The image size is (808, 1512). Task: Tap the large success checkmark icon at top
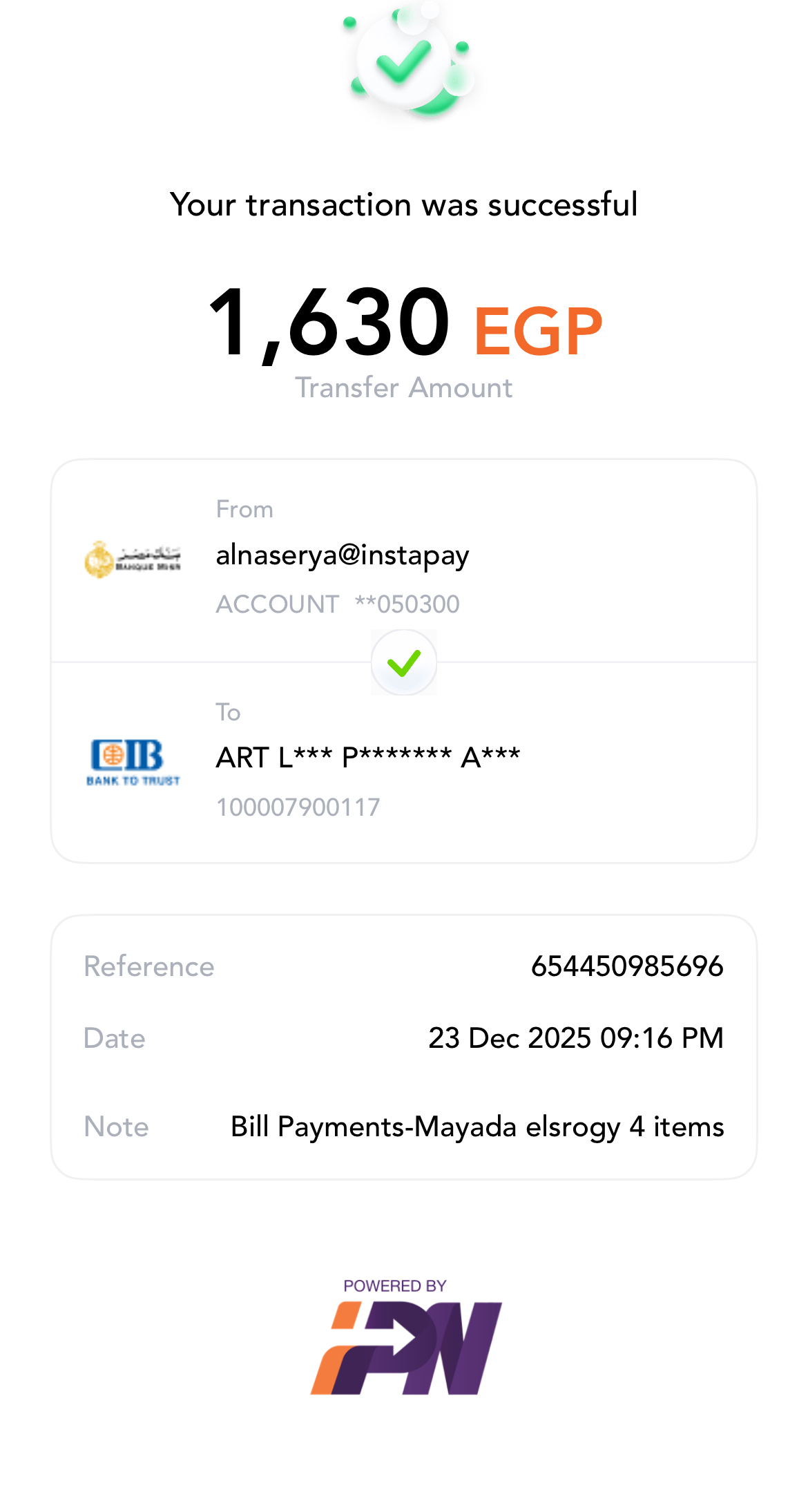point(405,62)
